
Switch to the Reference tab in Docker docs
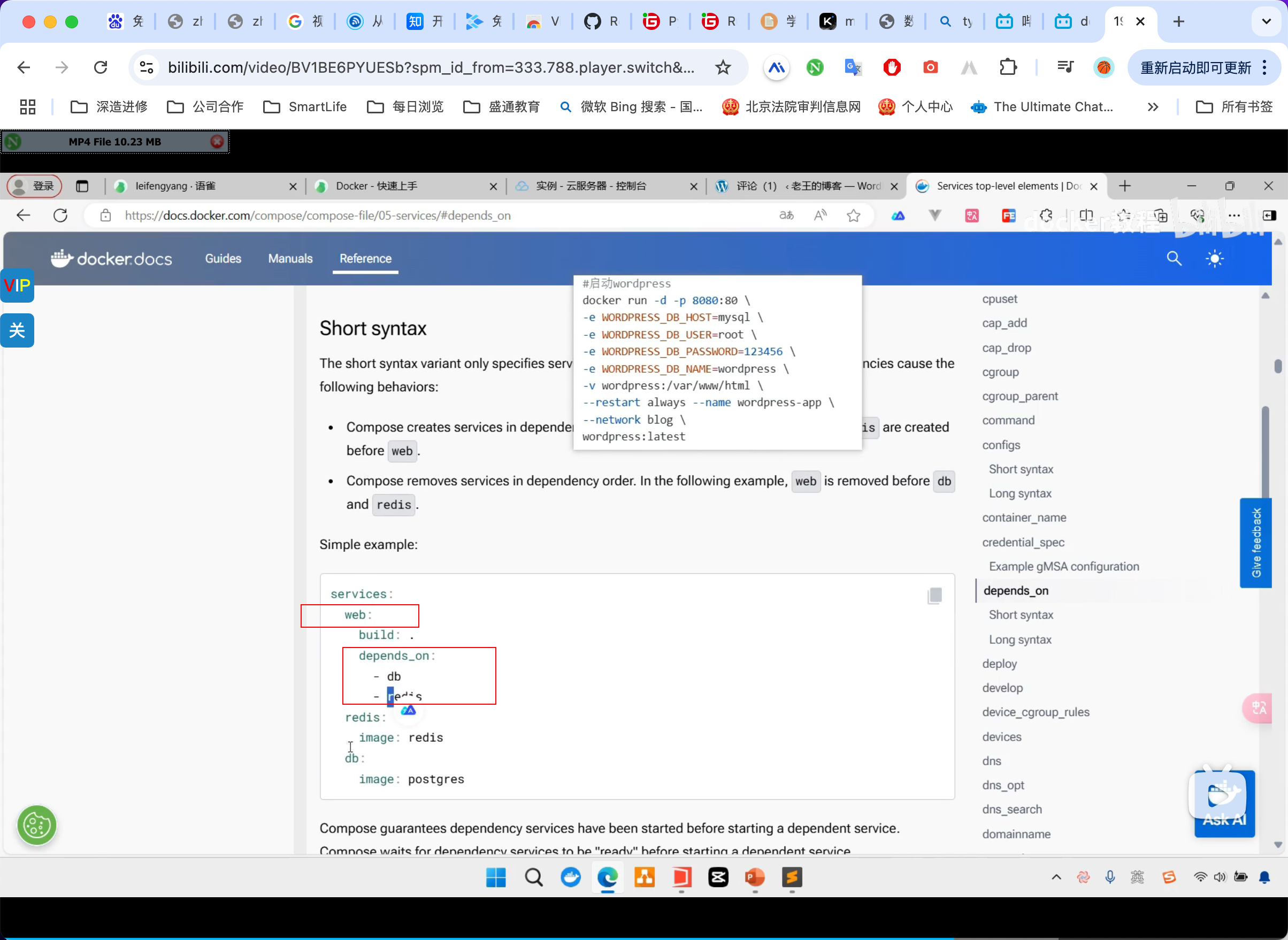365,259
